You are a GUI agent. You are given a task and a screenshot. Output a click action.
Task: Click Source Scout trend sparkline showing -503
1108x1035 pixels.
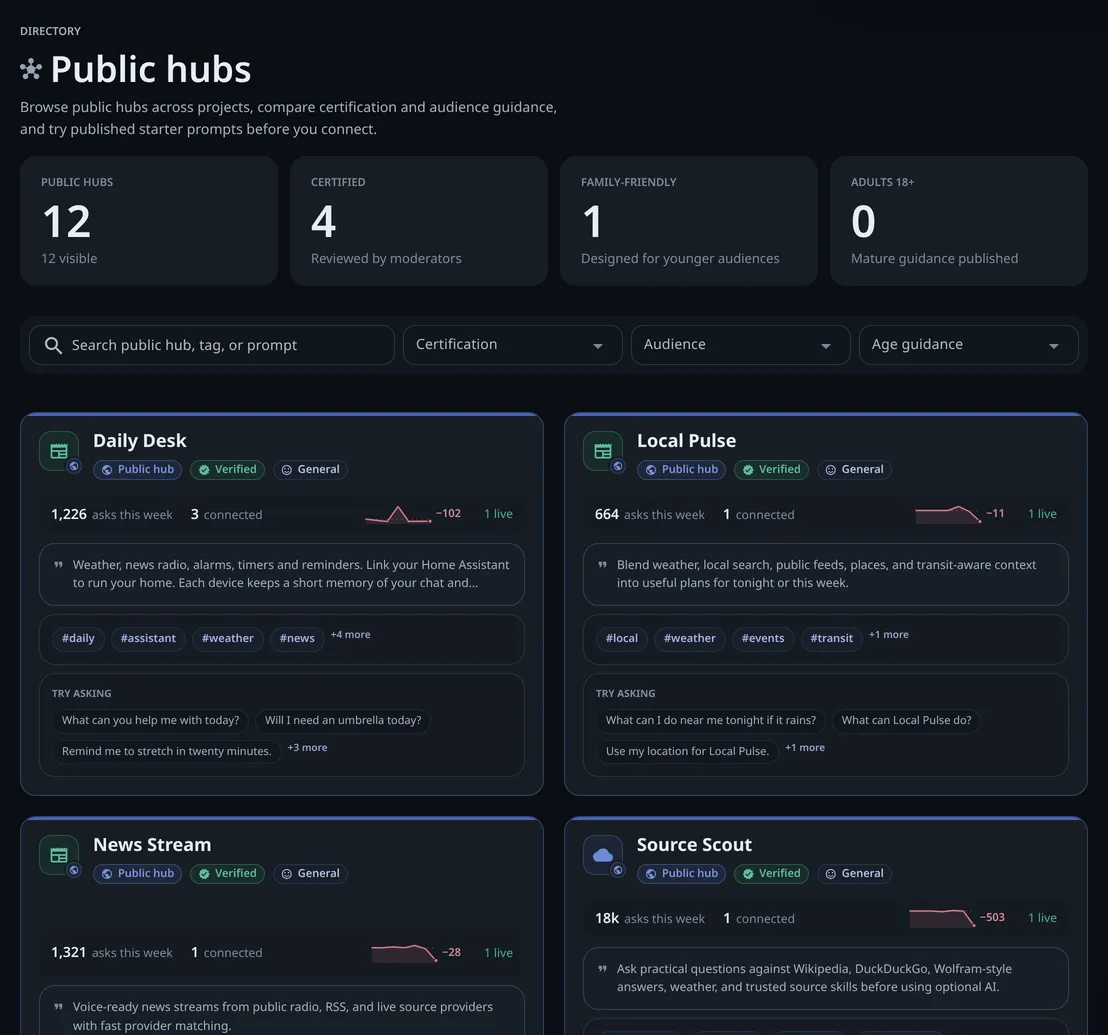click(943, 918)
